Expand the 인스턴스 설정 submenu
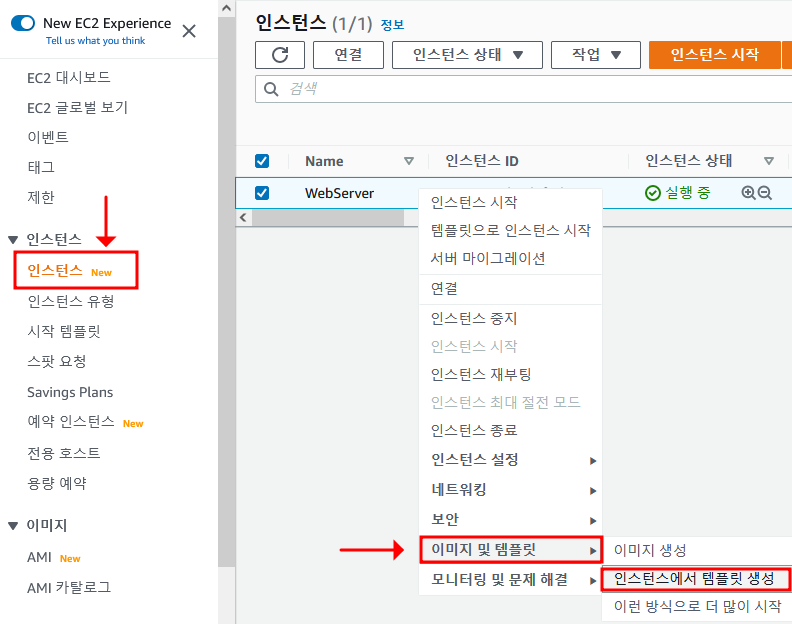 coord(511,460)
